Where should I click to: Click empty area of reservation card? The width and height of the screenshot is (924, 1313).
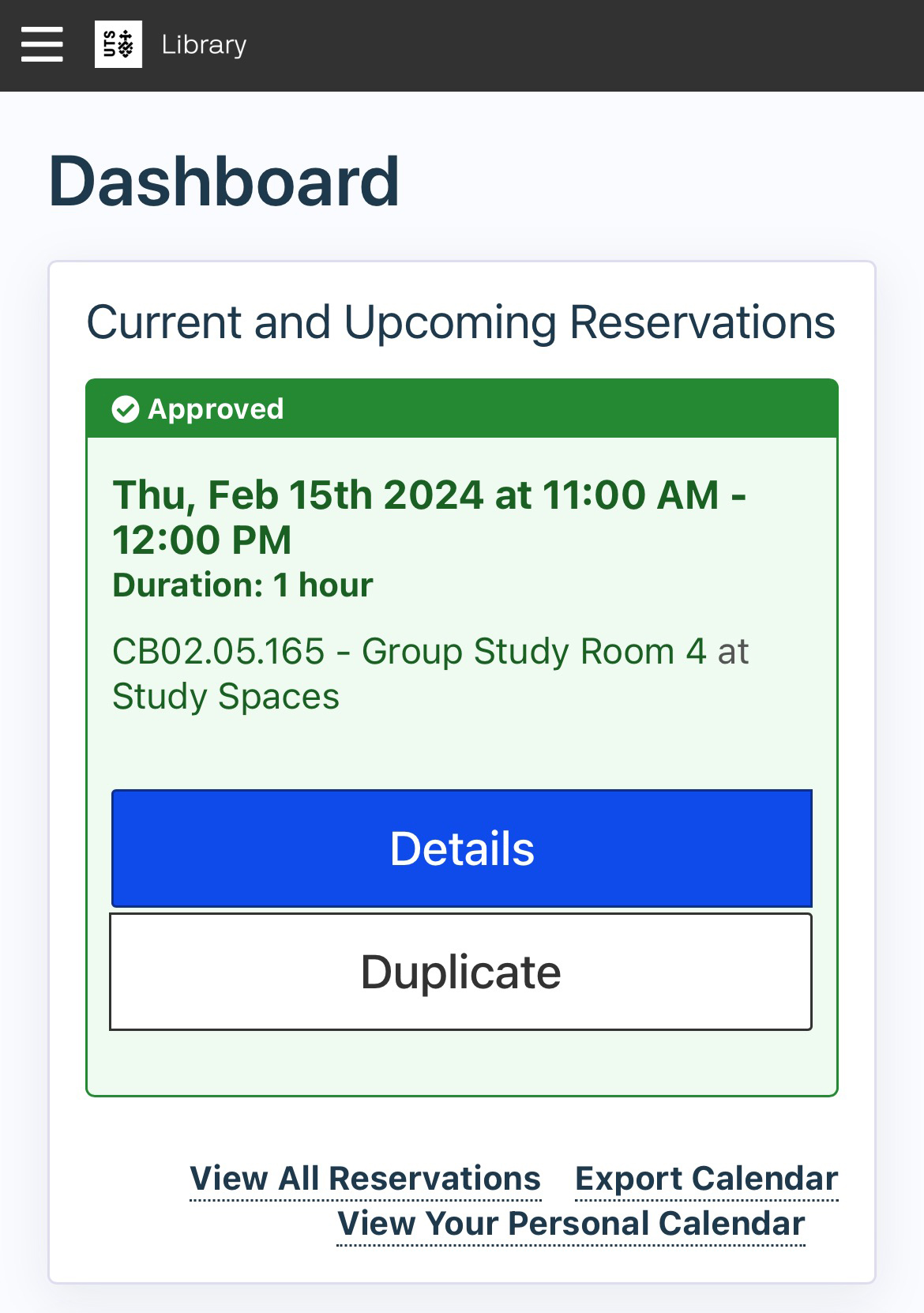point(462,1063)
